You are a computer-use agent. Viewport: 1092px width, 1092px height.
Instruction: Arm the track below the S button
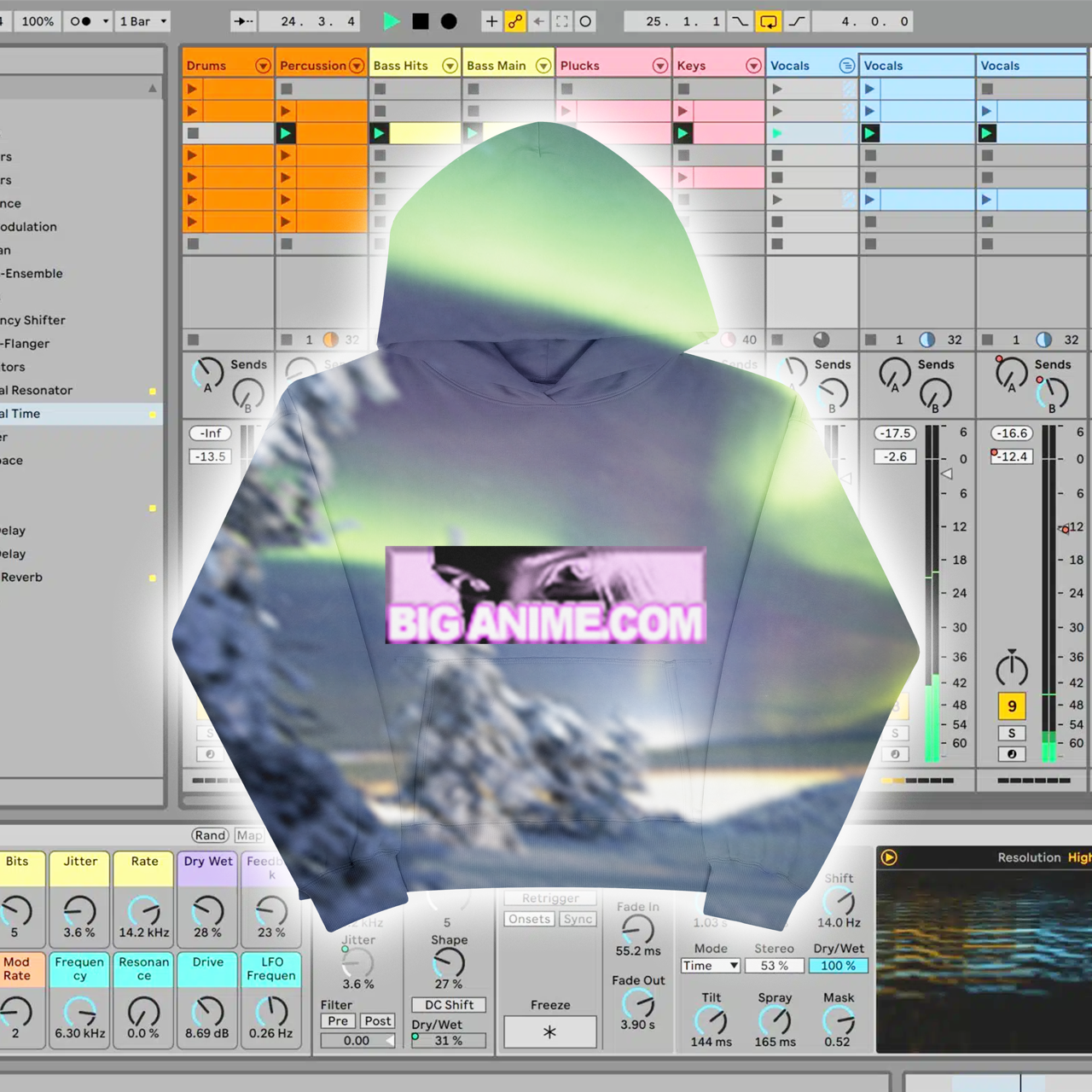tap(1012, 754)
